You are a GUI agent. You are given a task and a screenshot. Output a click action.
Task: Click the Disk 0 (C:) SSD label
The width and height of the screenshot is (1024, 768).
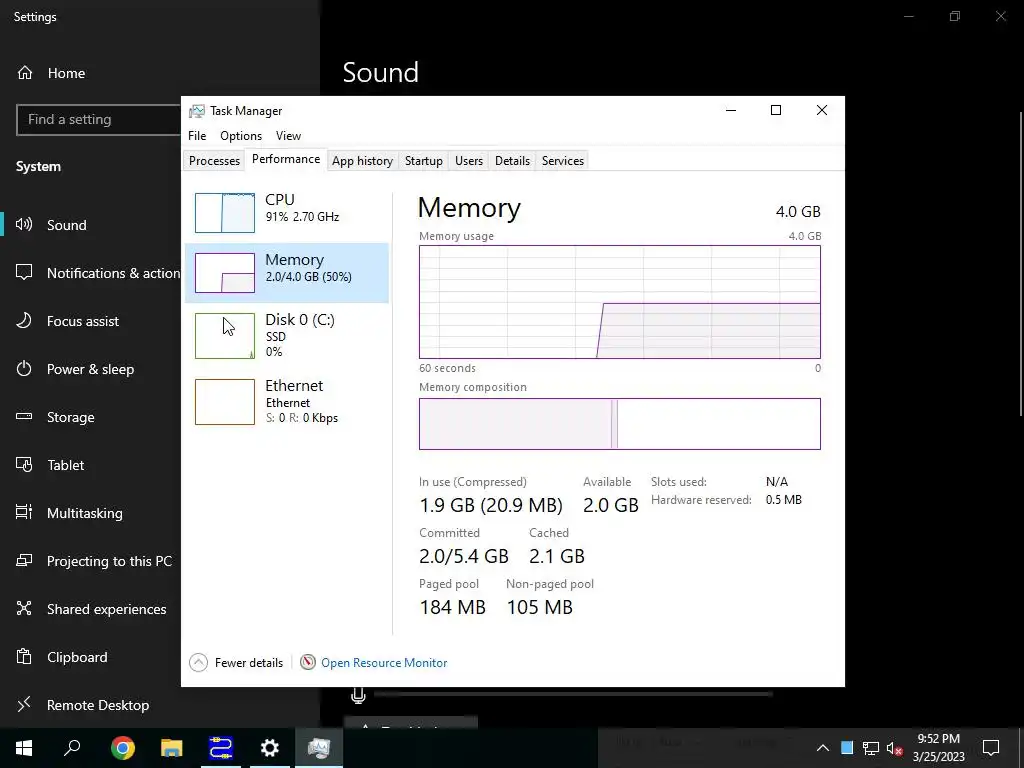pyautogui.click(x=300, y=335)
